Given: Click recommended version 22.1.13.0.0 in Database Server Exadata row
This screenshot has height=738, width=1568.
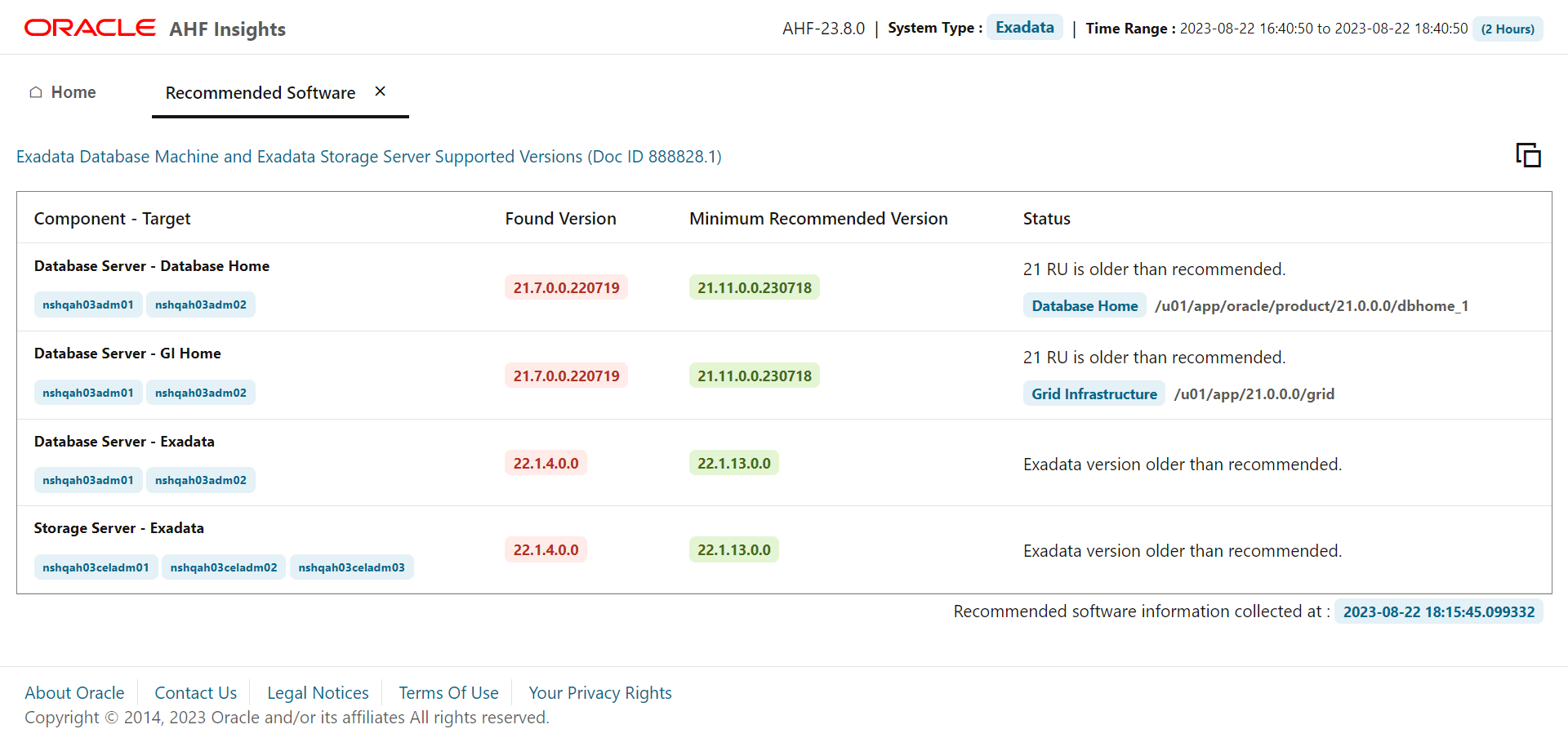Looking at the screenshot, I should 734,463.
